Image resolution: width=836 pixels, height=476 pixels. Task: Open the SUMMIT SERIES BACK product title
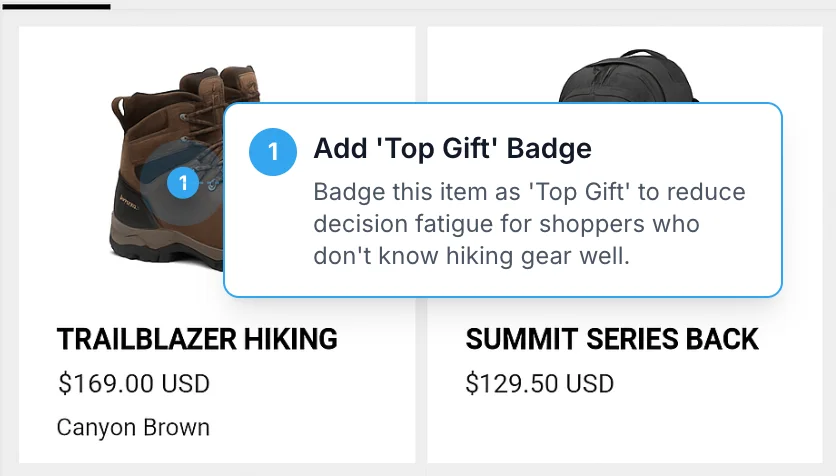click(612, 339)
